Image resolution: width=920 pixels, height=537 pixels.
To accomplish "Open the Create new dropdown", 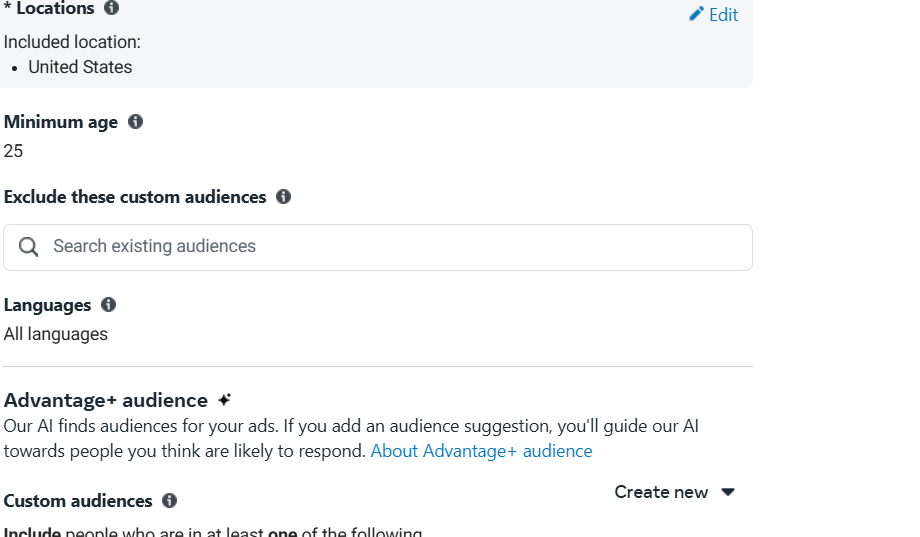I will coord(661,492).
